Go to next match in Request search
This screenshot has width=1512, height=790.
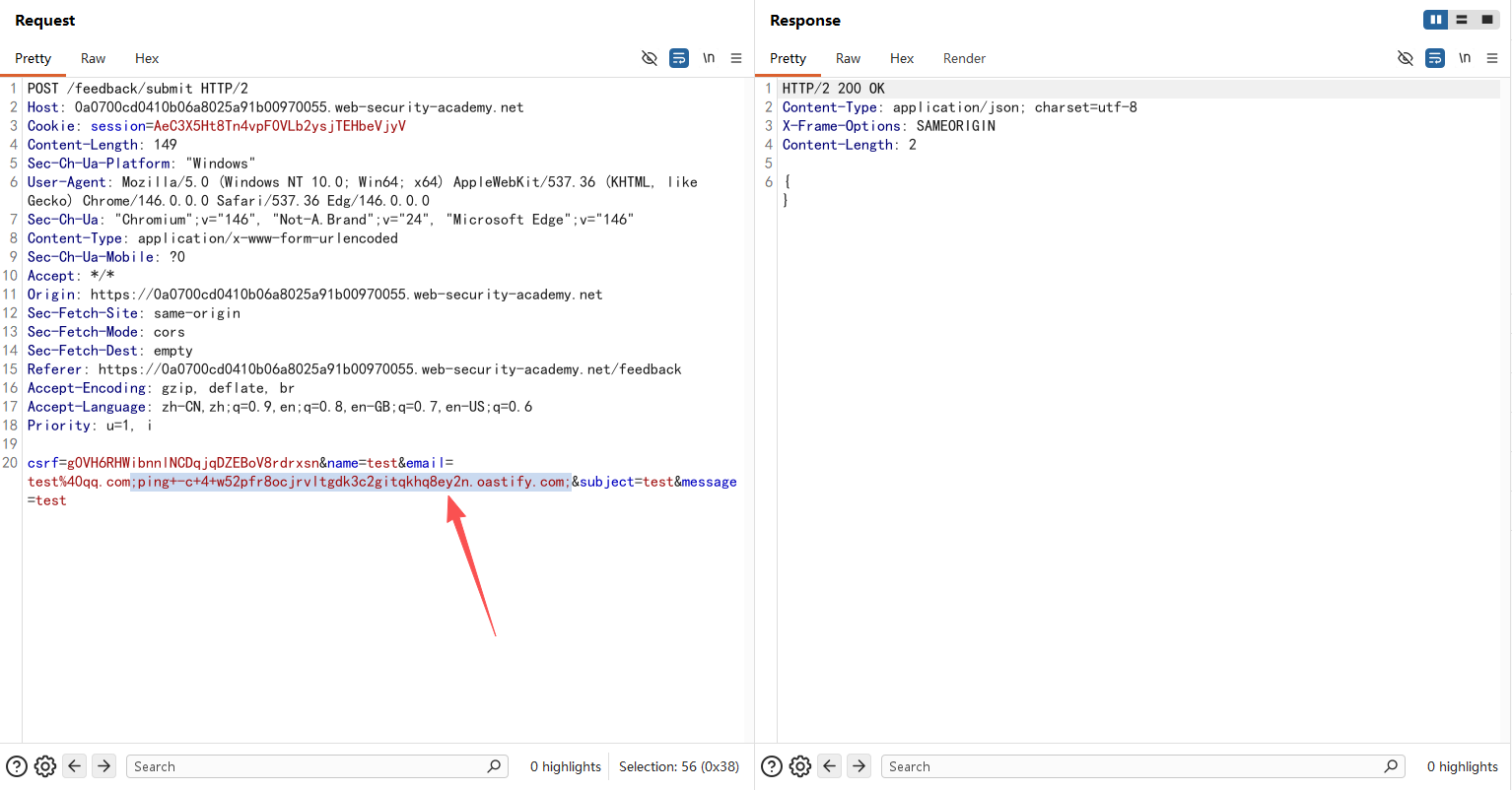[103, 766]
